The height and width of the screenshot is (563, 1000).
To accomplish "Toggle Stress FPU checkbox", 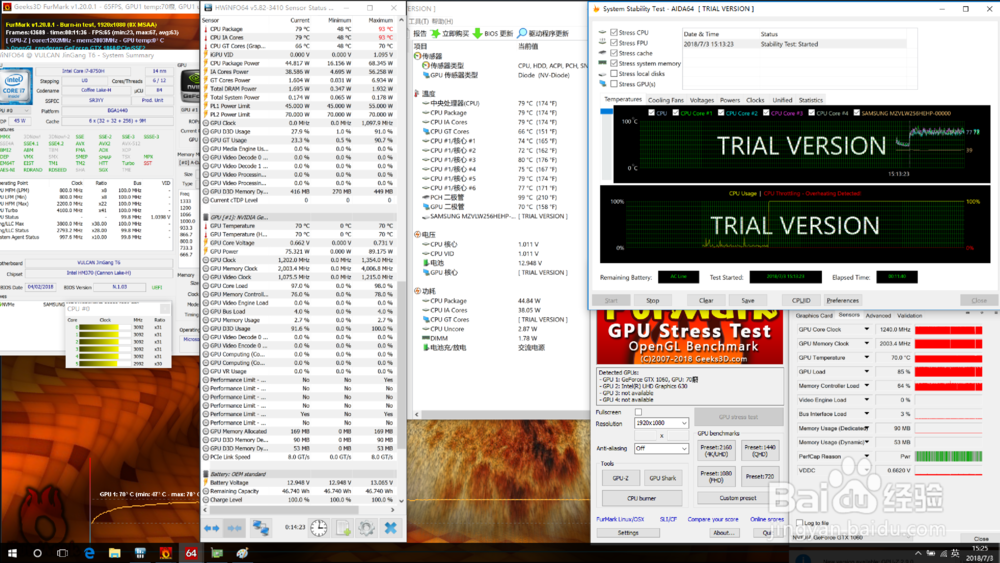I will pos(614,43).
